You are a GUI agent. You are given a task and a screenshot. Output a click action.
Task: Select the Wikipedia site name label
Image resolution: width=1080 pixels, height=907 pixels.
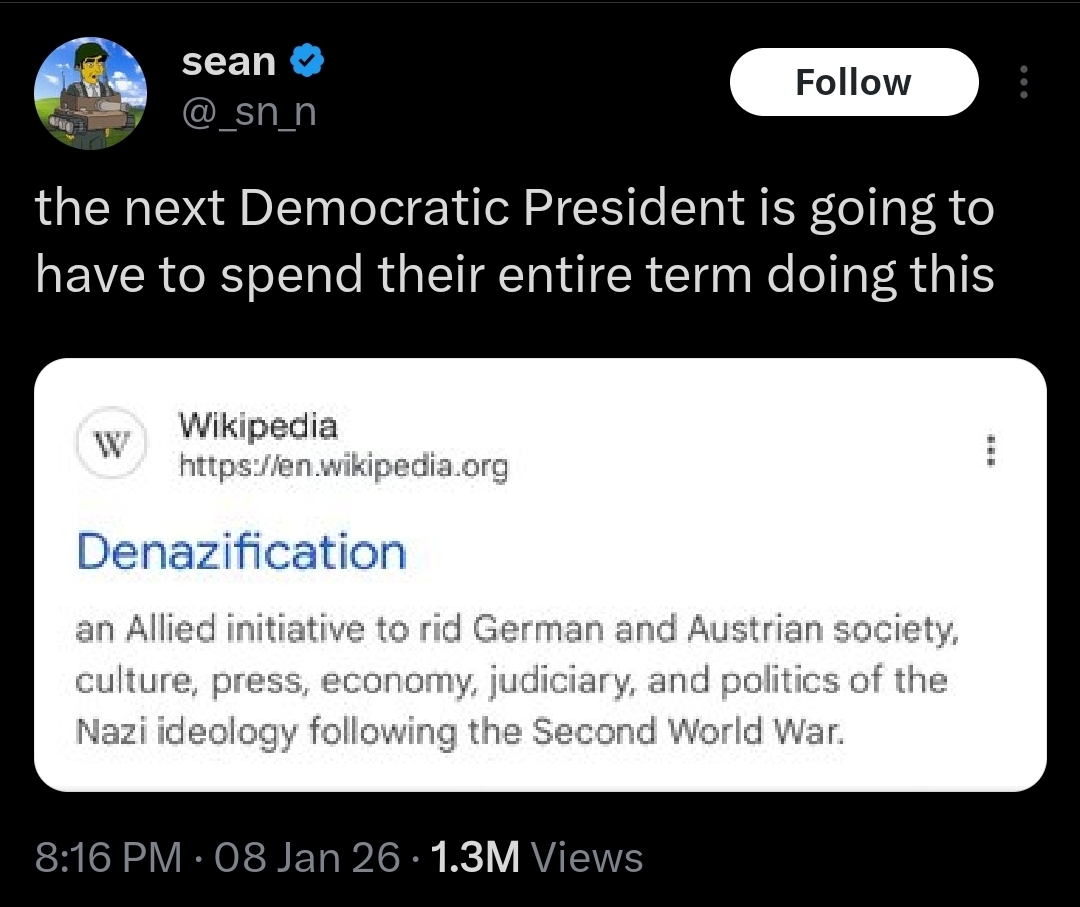(258, 427)
